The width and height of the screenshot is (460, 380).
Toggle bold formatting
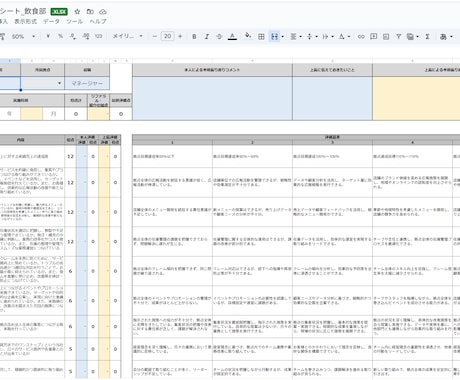point(194,36)
